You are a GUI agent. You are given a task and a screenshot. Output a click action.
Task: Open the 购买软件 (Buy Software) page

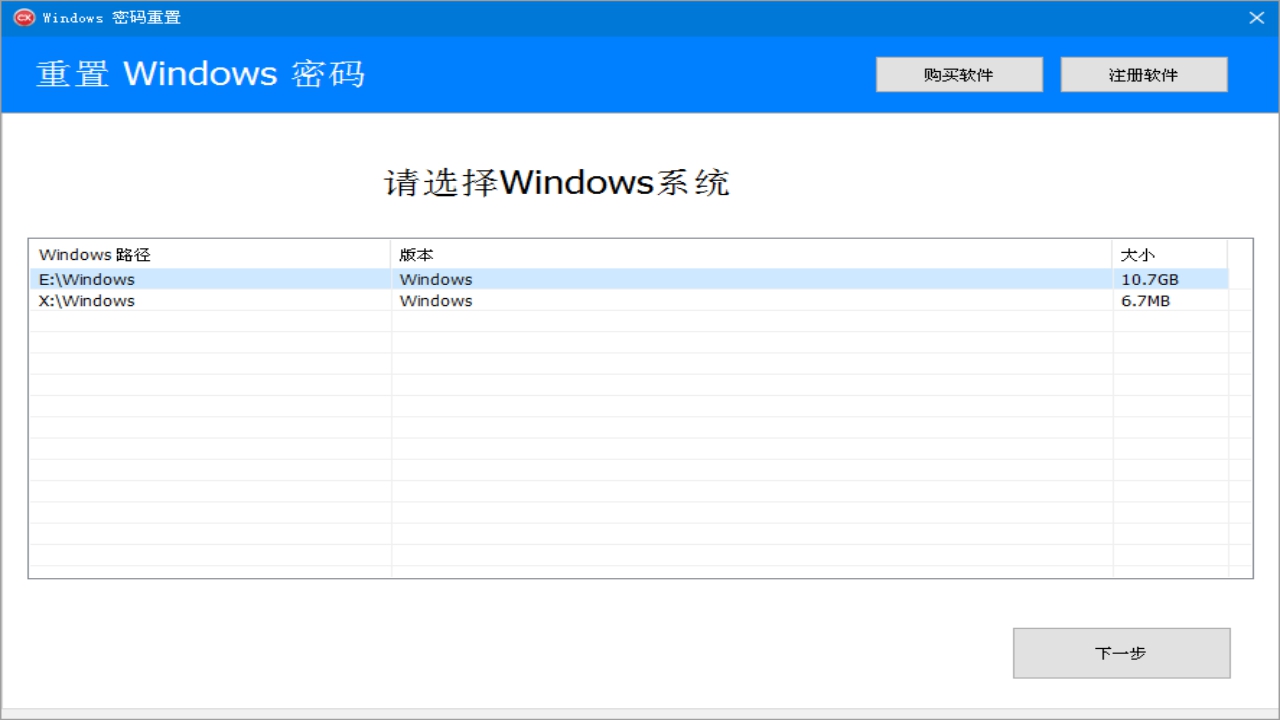(958, 73)
